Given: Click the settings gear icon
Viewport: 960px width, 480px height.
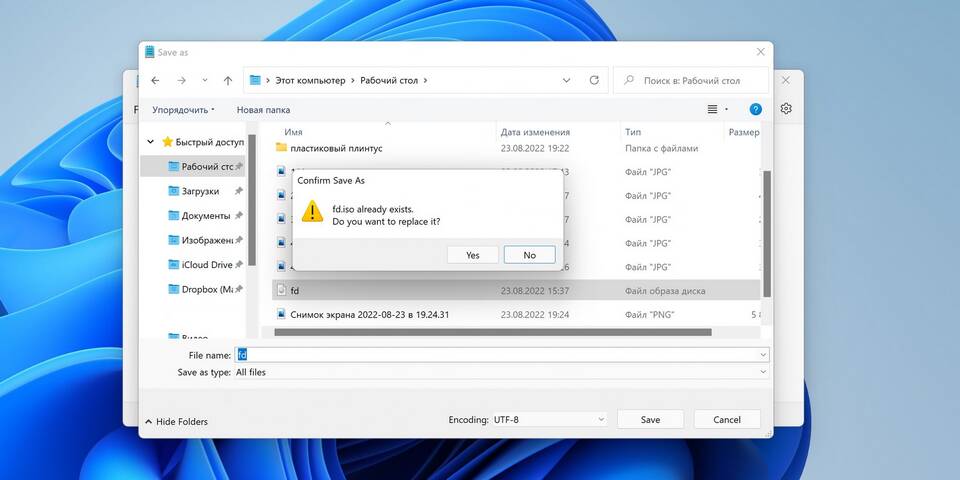Looking at the screenshot, I should pos(786,109).
